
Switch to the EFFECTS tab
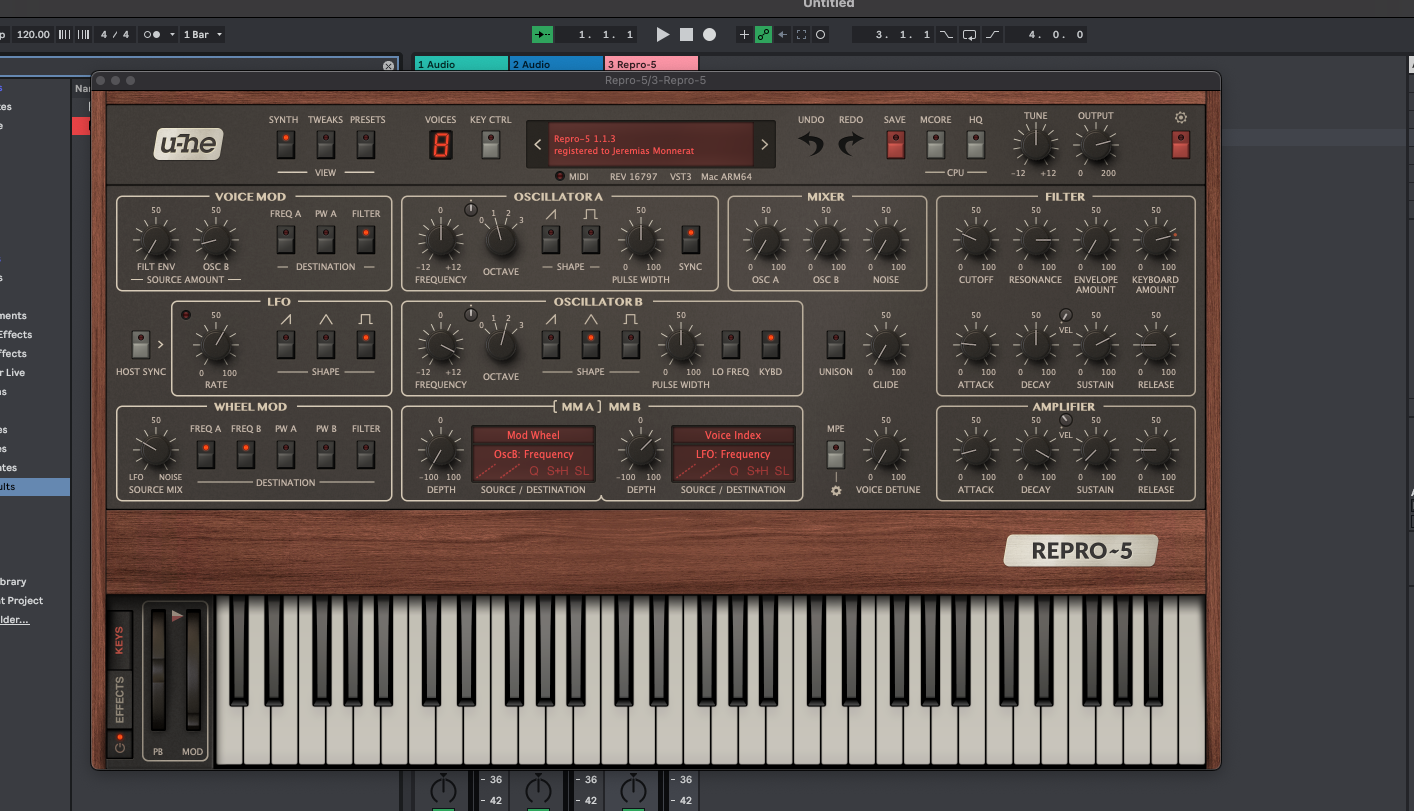click(120, 699)
